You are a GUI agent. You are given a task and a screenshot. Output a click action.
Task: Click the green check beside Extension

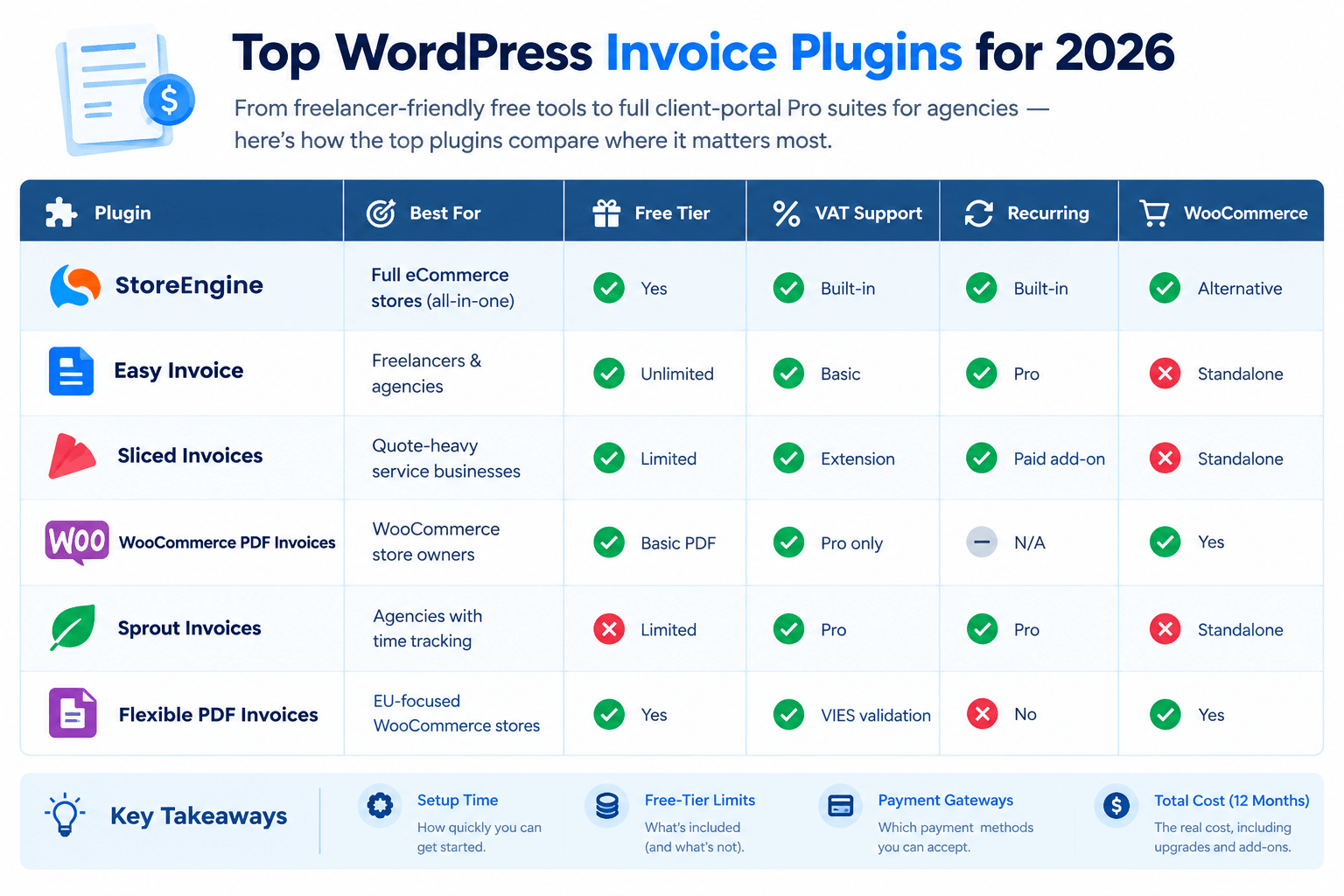coord(788,458)
